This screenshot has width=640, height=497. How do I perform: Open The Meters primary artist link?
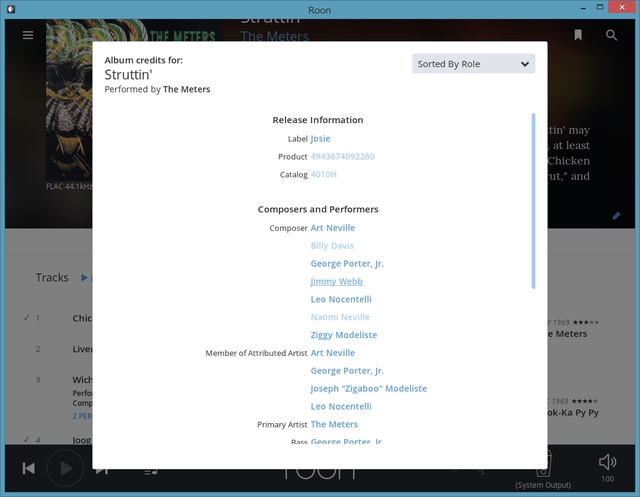click(334, 424)
